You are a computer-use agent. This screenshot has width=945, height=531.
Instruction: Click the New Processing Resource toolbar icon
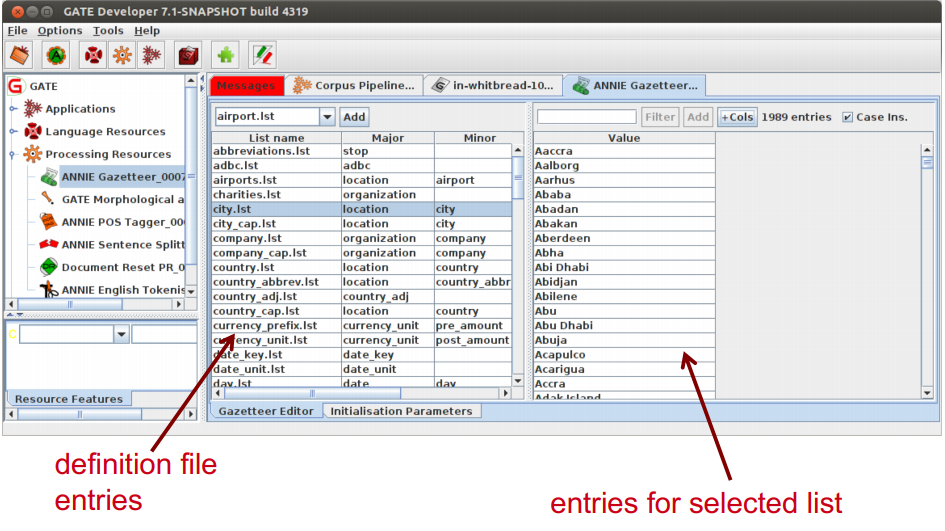(122, 55)
